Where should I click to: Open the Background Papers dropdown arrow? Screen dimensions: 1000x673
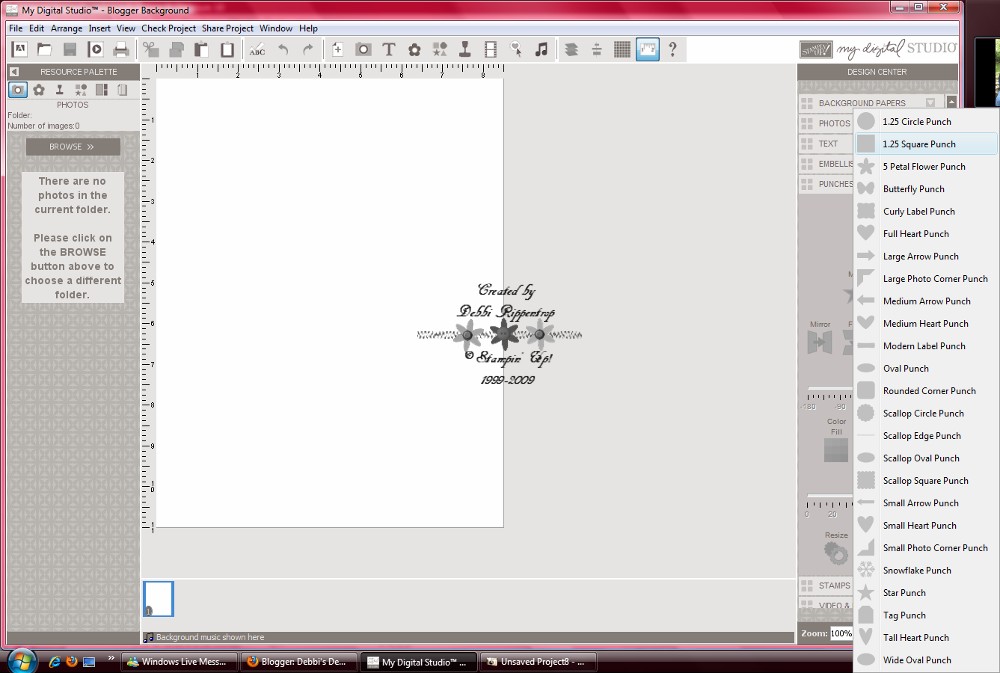[x=930, y=103]
